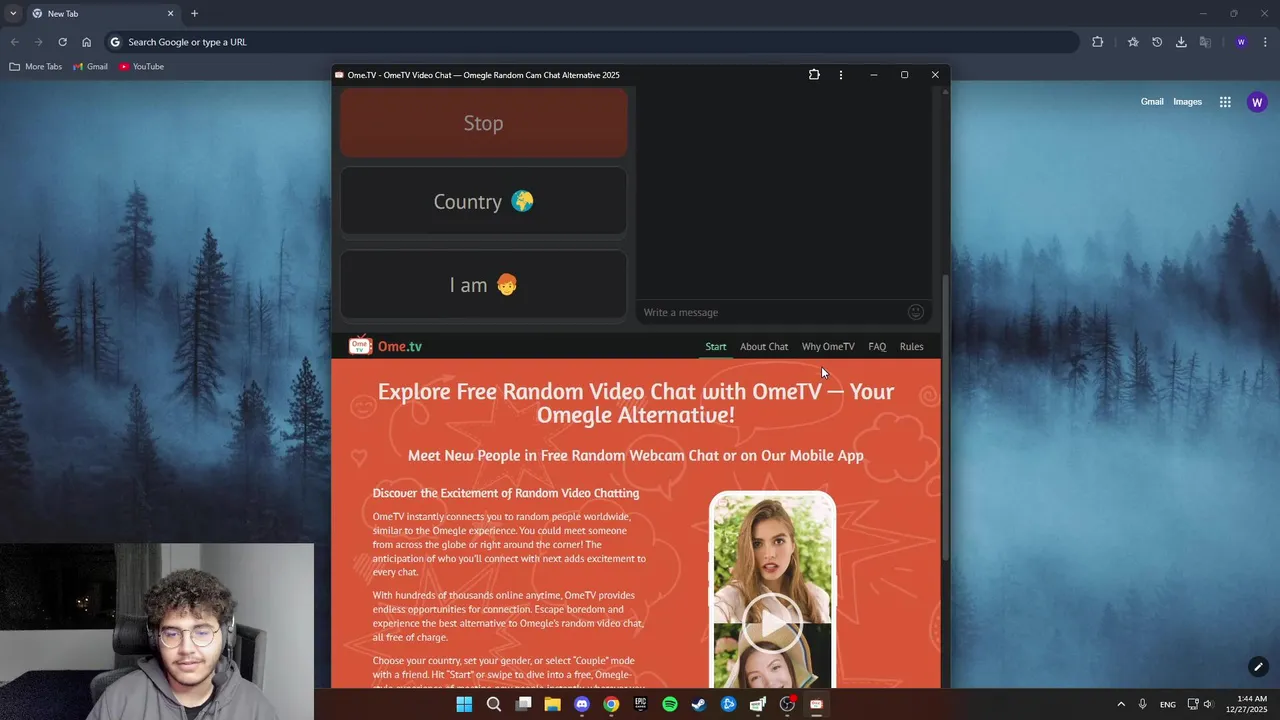
Task: Open the browser history icon
Action: (x=1157, y=42)
